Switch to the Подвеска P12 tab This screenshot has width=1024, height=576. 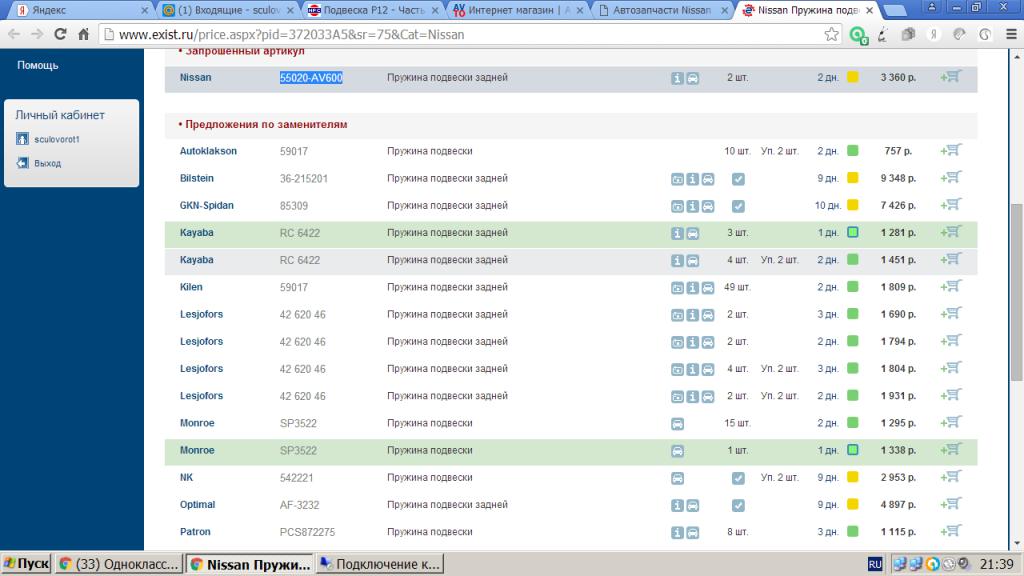tap(374, 10)
